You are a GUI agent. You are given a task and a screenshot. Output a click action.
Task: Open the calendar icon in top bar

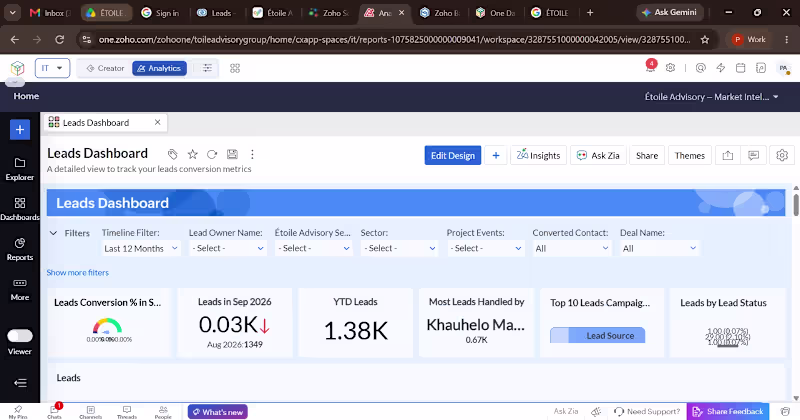point(740,68)
